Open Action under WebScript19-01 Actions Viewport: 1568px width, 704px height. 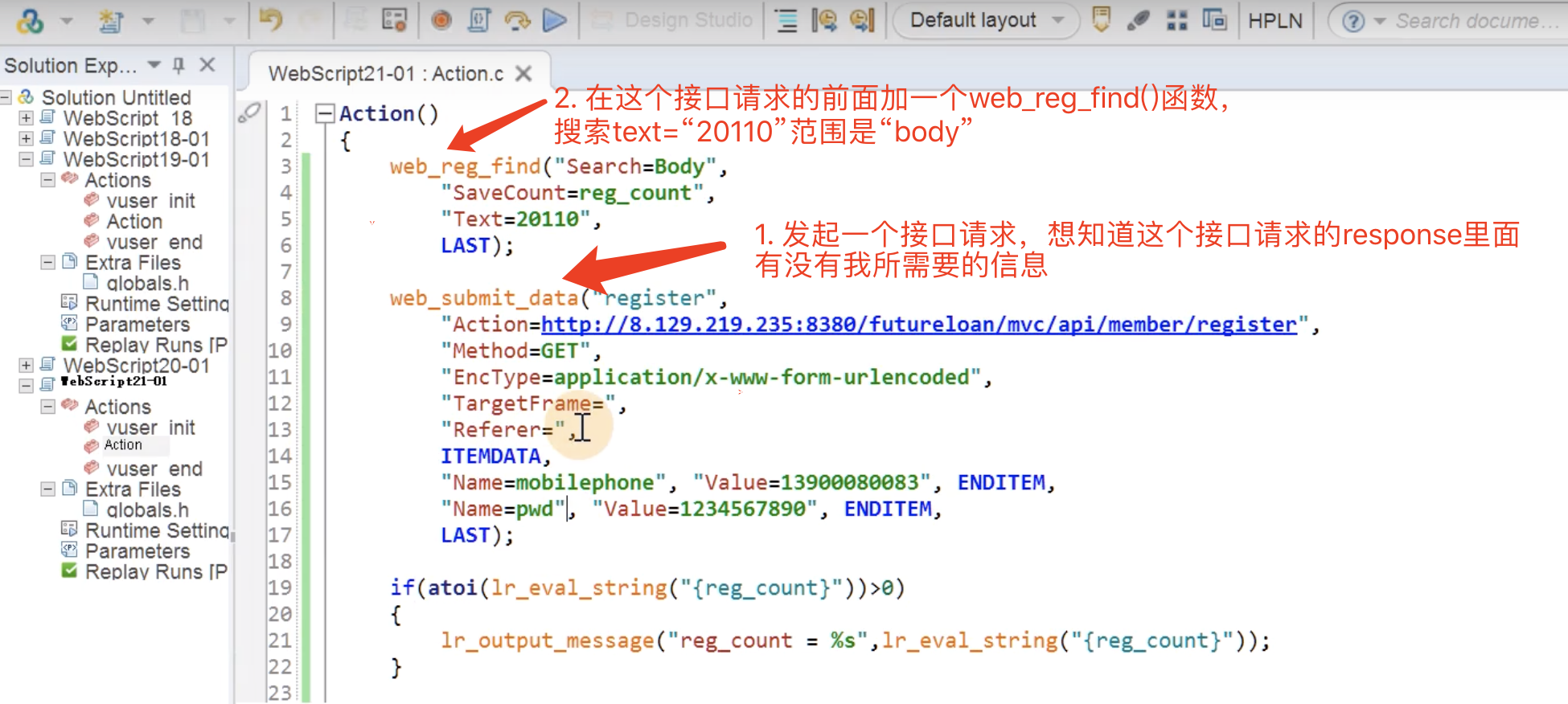(x=134, y=221)
